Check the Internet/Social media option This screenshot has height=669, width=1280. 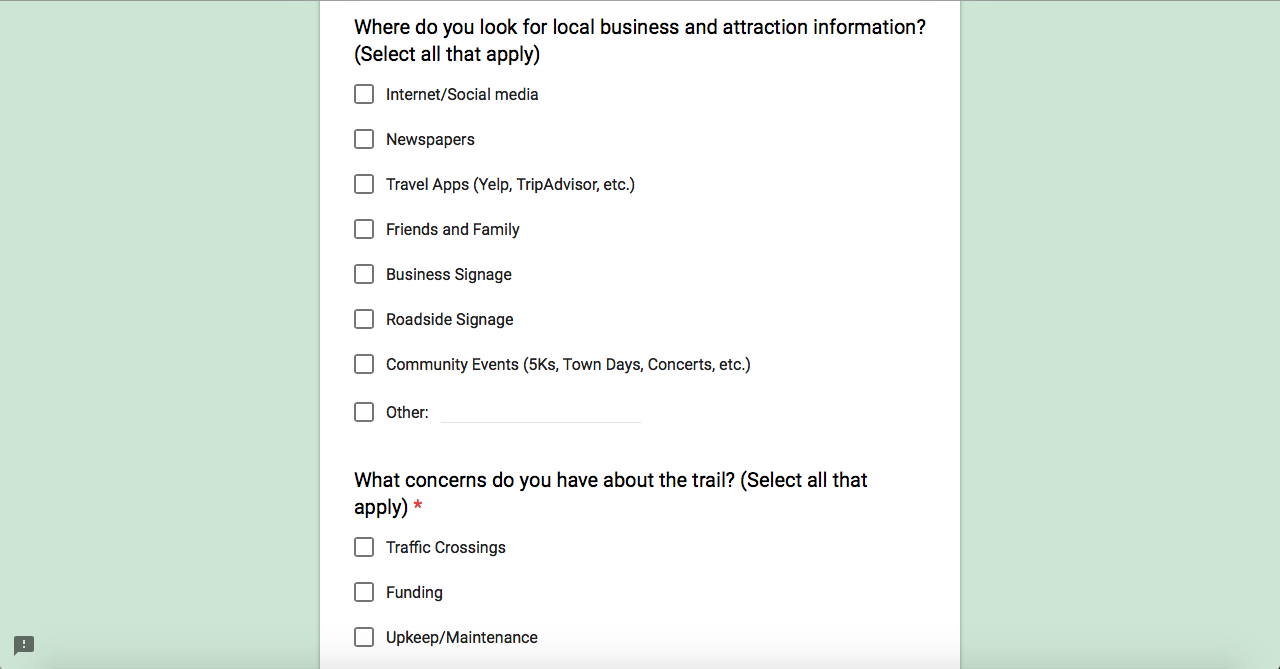pos(364,94)
